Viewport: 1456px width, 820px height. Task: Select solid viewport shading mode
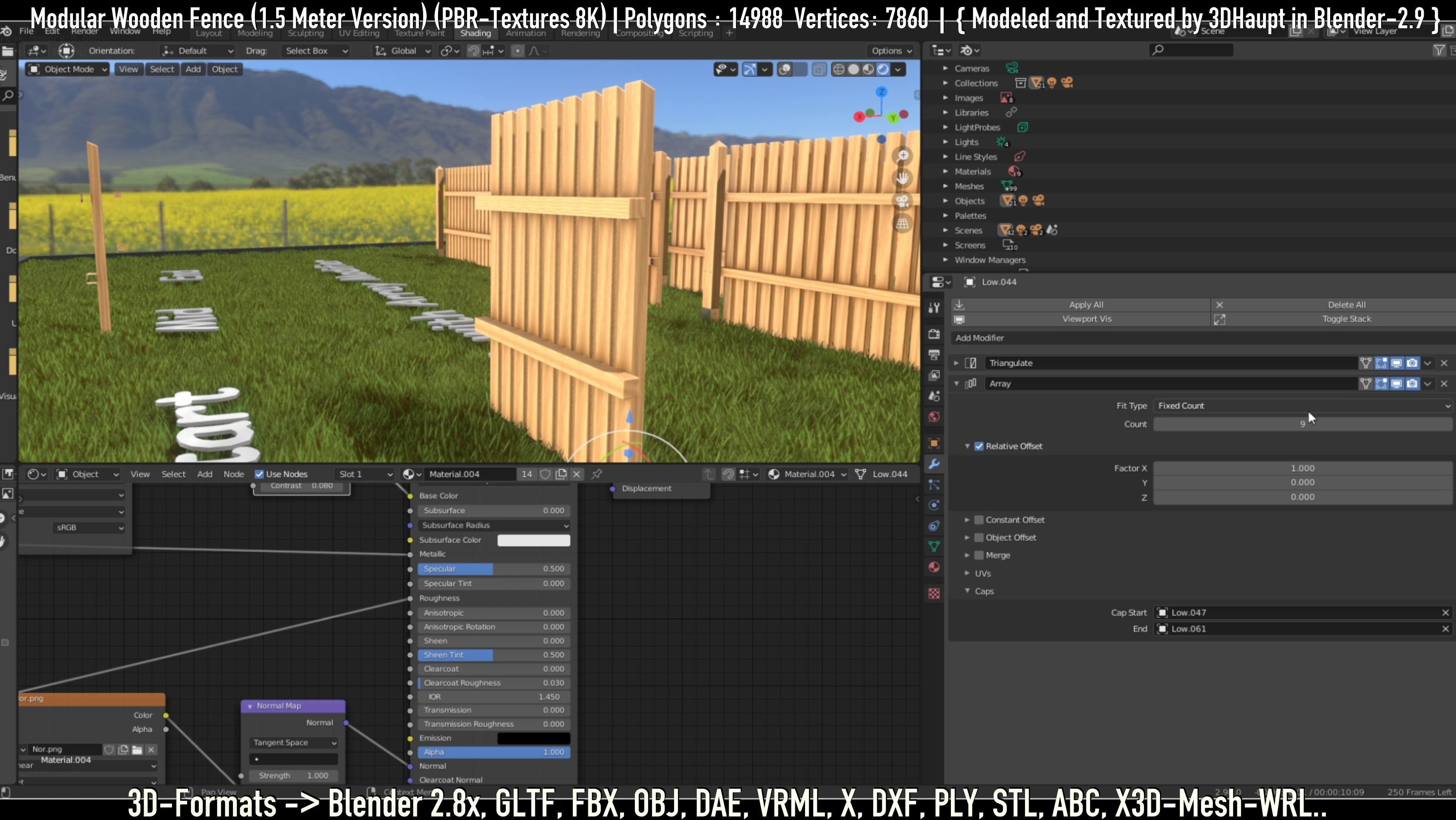[853, 69]
